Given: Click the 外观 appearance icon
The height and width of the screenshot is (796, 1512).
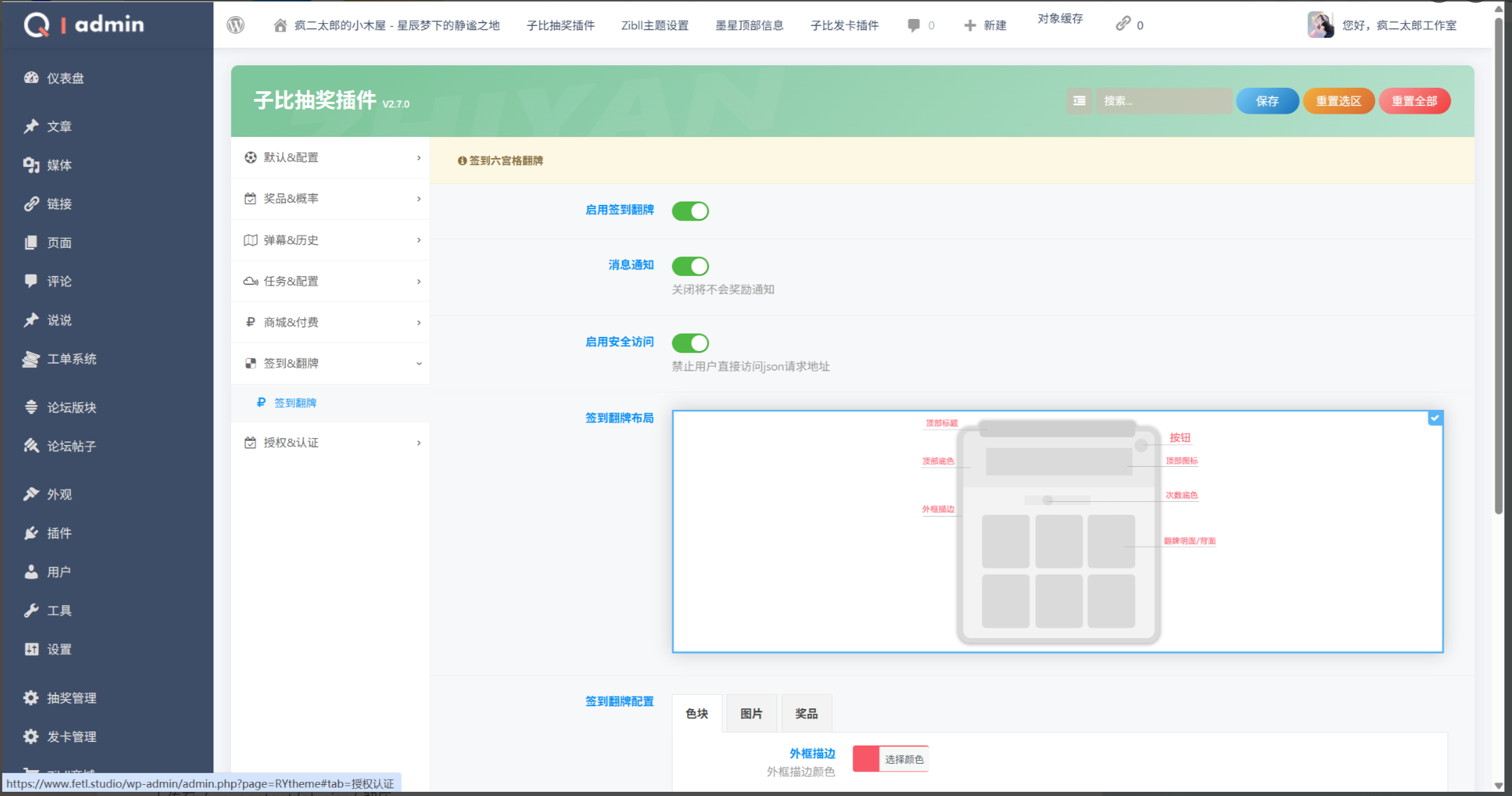Looking at the screenshot, I should pyautogui.click(x=32, y=494).
